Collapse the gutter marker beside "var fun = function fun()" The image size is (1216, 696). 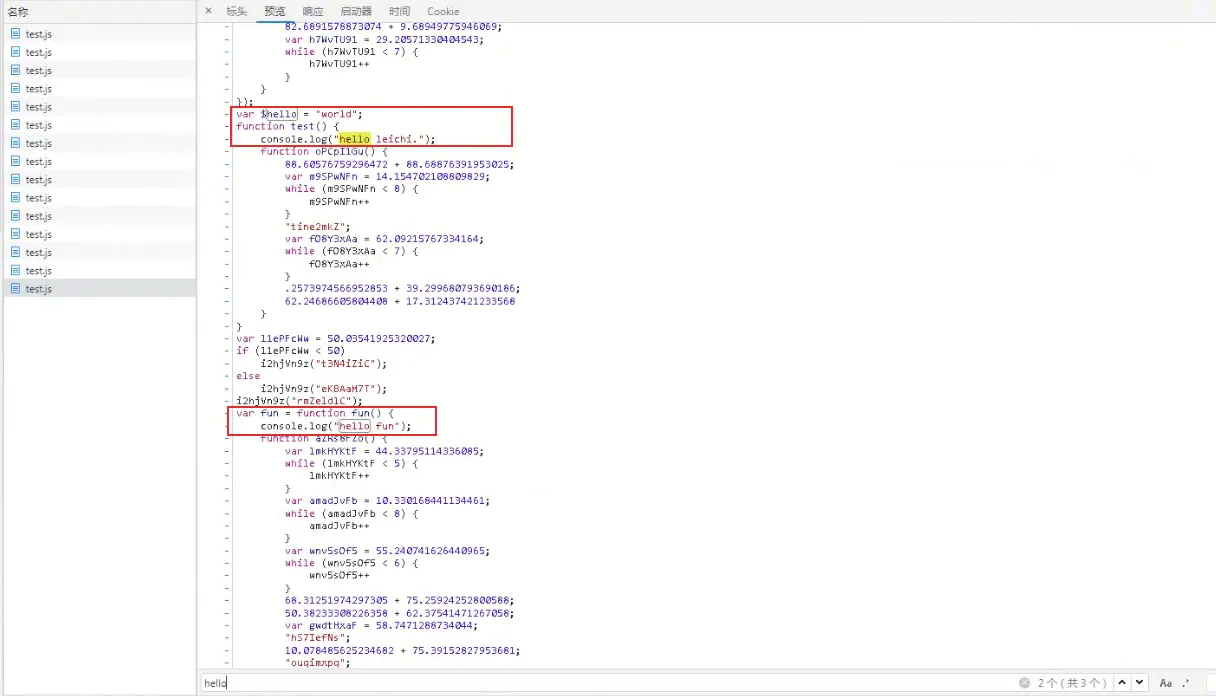pos(227,414)
